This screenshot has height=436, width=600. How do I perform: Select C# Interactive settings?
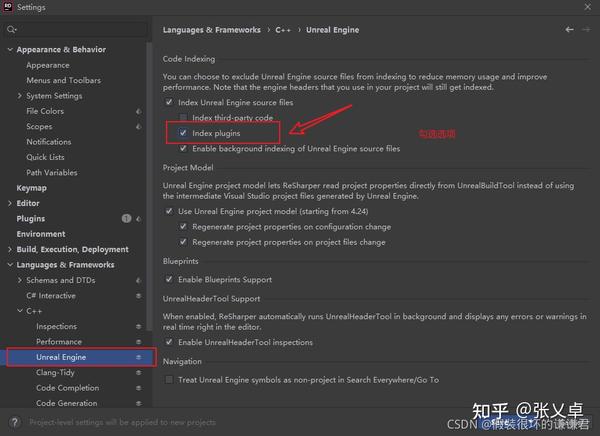click(x=51, y=296)
